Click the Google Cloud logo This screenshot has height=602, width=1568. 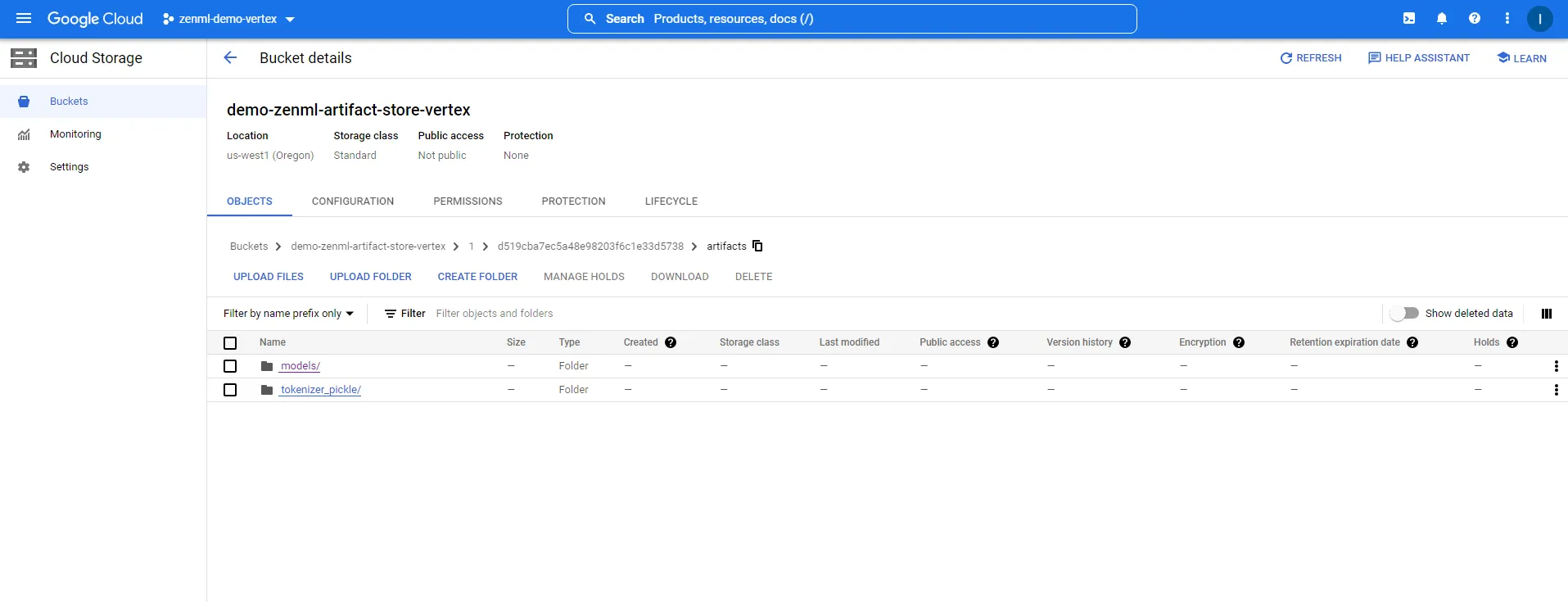(x=95, y=18)
